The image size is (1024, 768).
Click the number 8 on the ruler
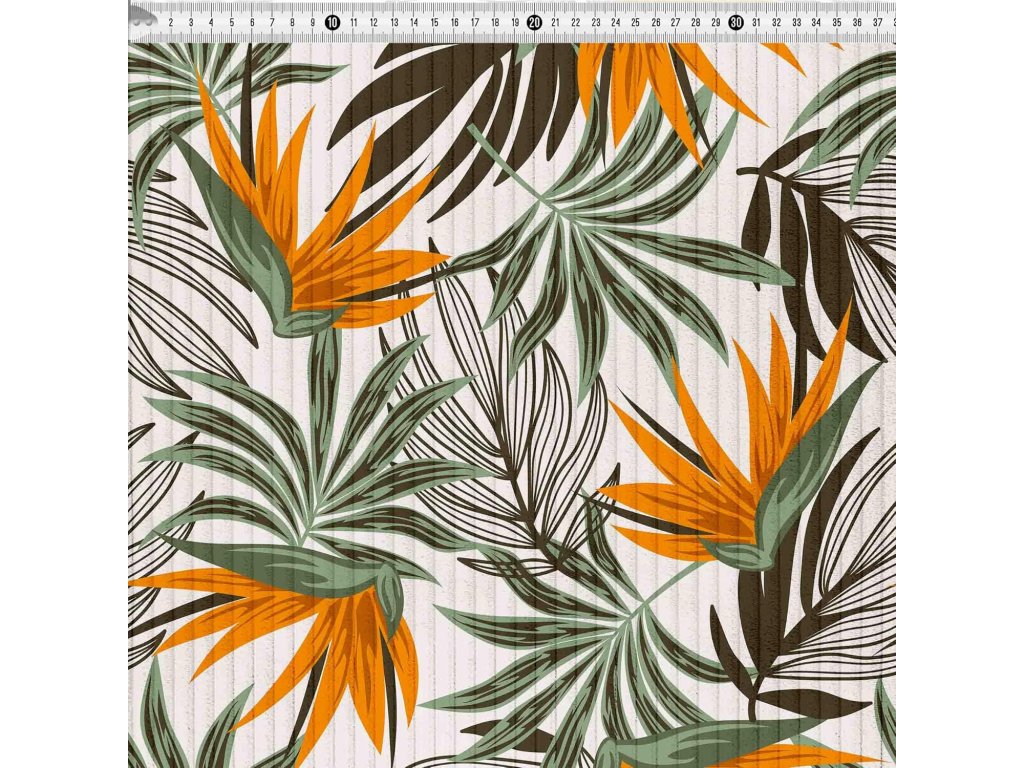point(292,23)
